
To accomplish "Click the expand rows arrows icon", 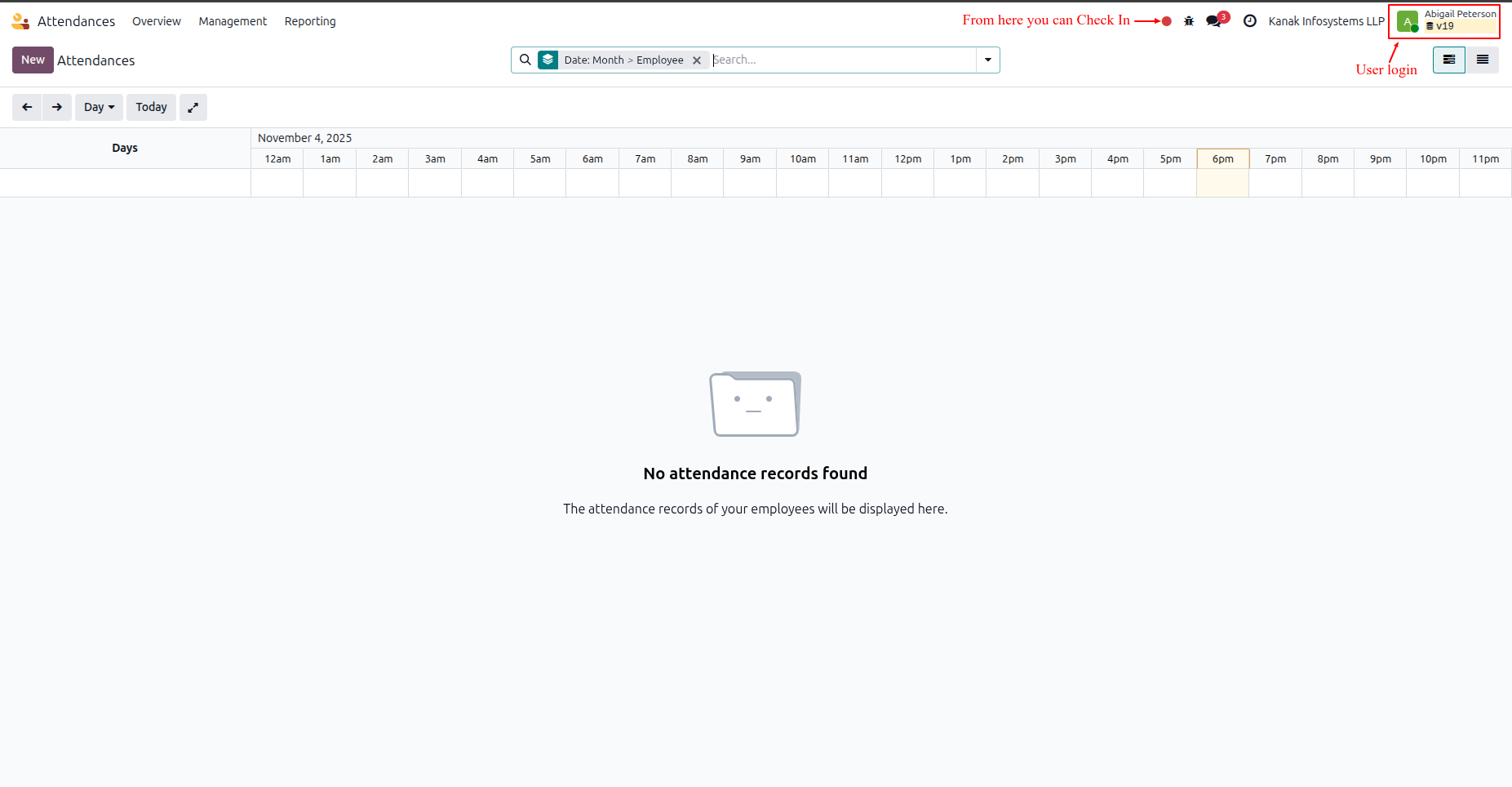I will pos(193,107).
